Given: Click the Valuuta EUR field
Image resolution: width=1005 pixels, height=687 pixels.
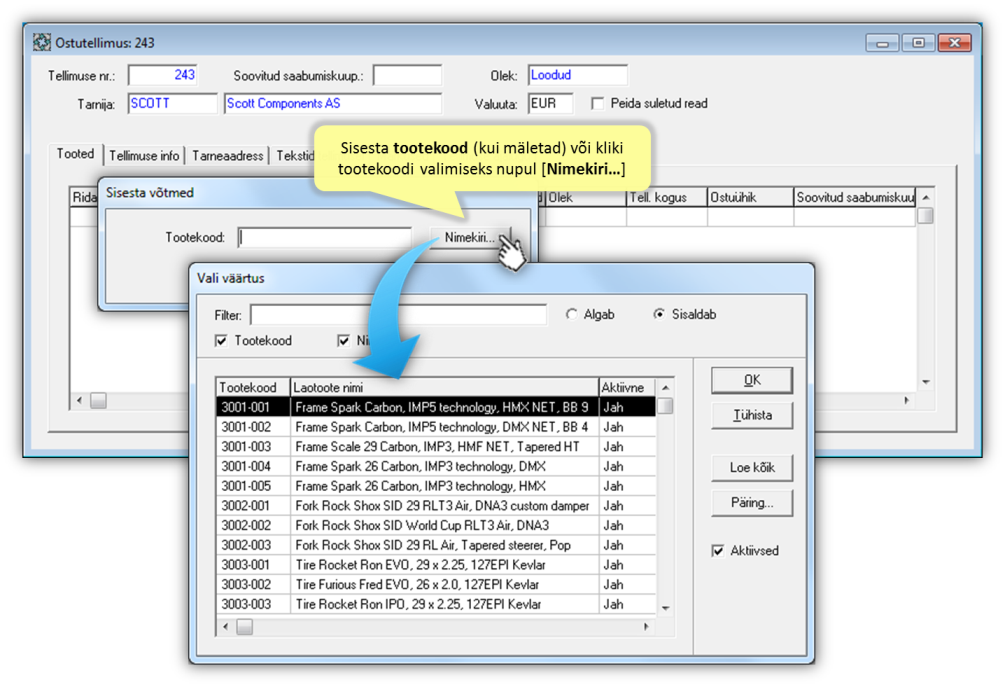Looking at the screenshot, I should point(551,103).
